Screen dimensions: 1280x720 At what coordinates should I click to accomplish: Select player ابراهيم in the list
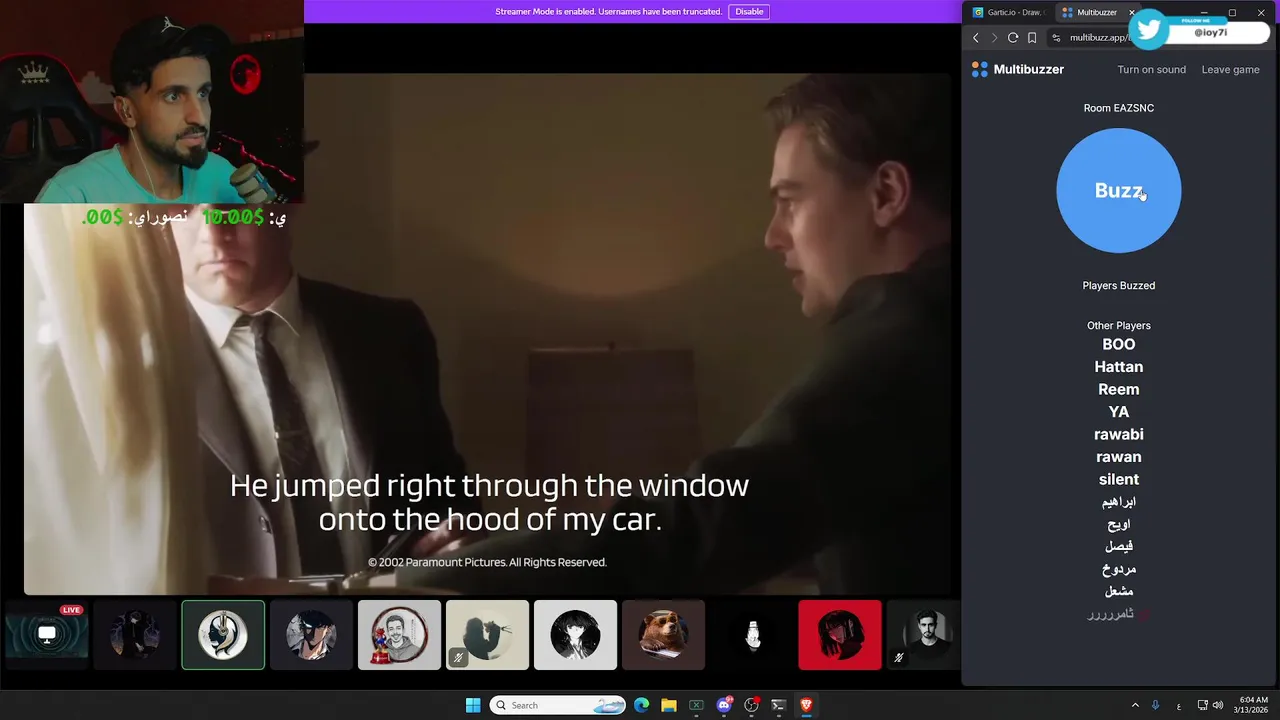click(1118, 502)
